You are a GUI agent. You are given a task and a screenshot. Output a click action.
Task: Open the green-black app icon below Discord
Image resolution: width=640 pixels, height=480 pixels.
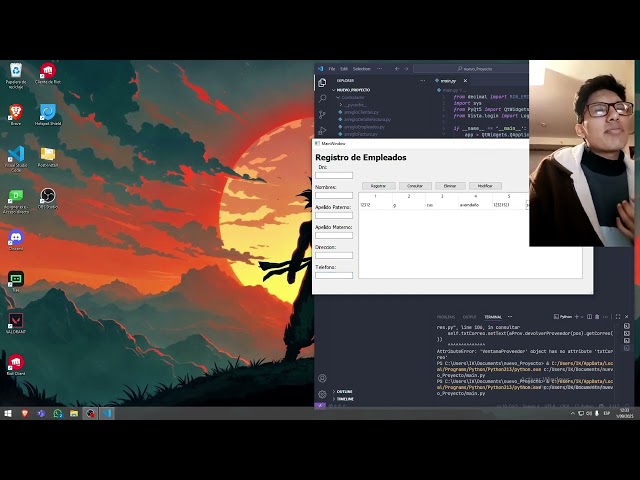point(16,282)
